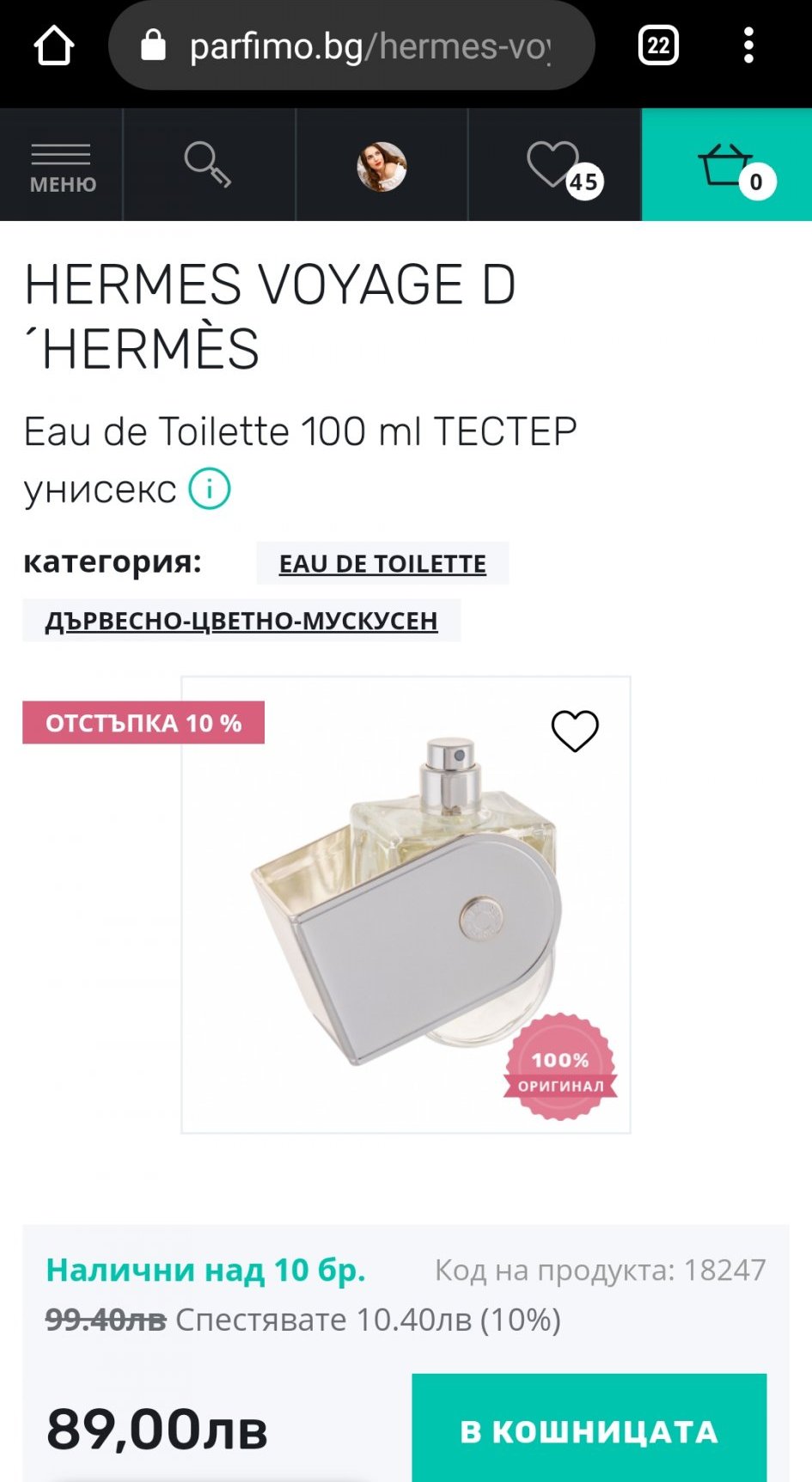The image size is (812, 1482).
Task: Open ДЪРВЕСНО-ЦВЕТНО-МУСКУСЕН category link
Action: (x=241, y=621)
